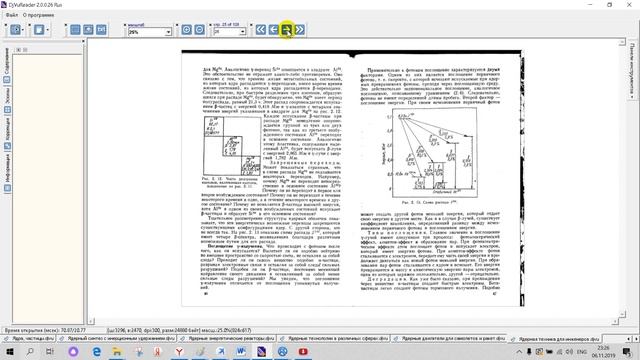Image resolution: width=640 pixels, height=360 pixels.
Task: Select the first layout icon in toolbar
Action: (75, 30)
